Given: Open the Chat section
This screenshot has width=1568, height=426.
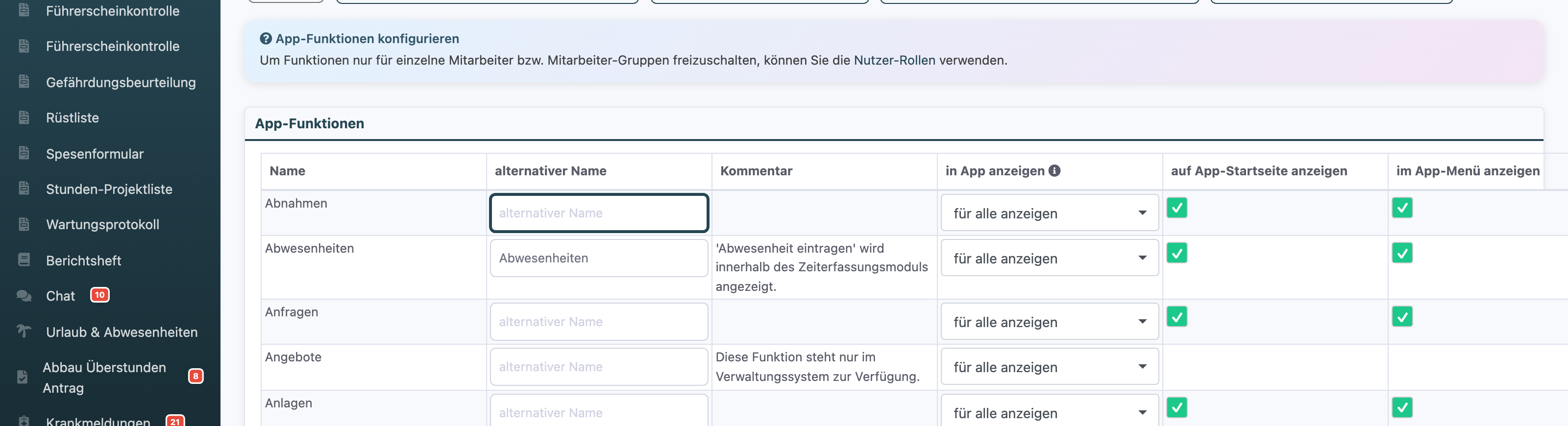Looking at the screenshot, I should 60,296.
